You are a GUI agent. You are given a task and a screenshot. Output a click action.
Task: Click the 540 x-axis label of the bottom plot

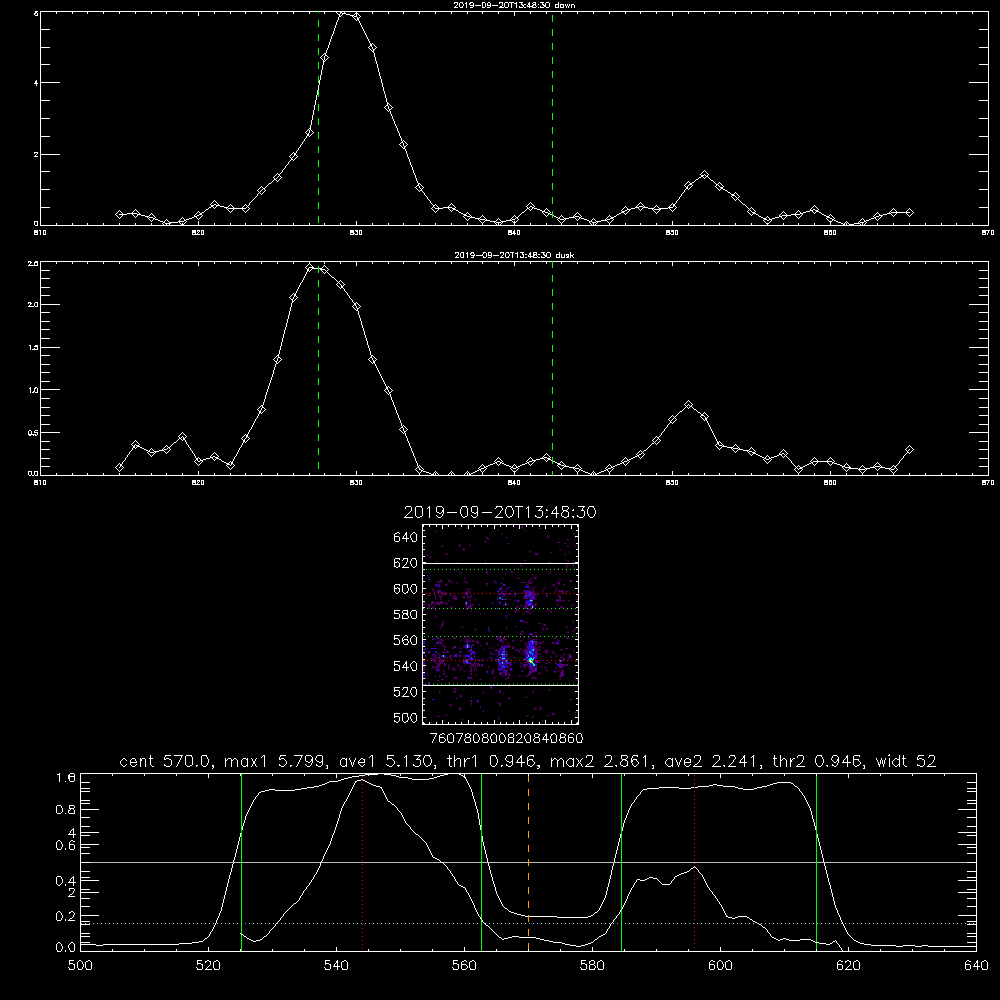tap(337, 966)
